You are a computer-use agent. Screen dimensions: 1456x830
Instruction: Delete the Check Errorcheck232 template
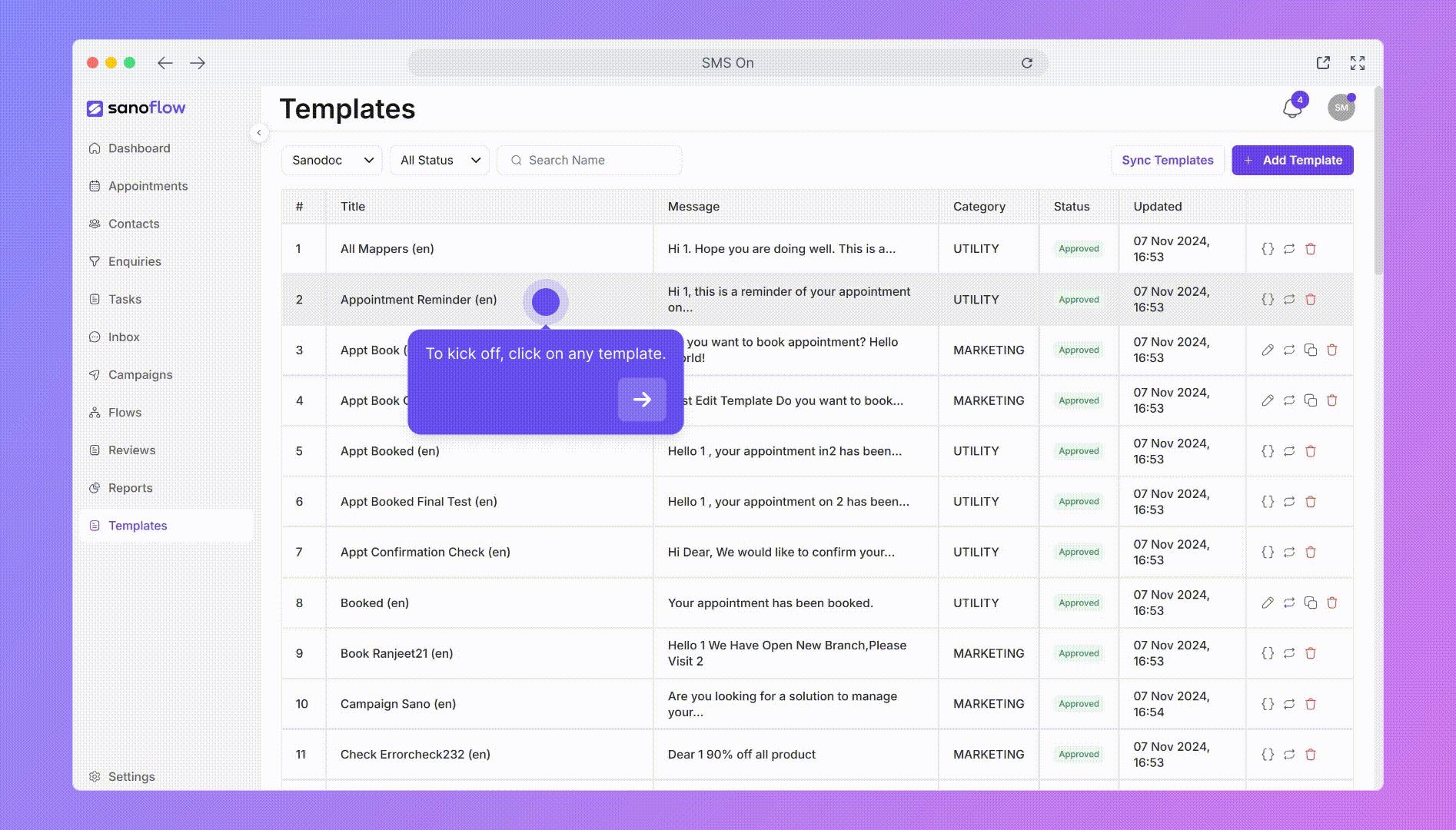pos(1311,755)
